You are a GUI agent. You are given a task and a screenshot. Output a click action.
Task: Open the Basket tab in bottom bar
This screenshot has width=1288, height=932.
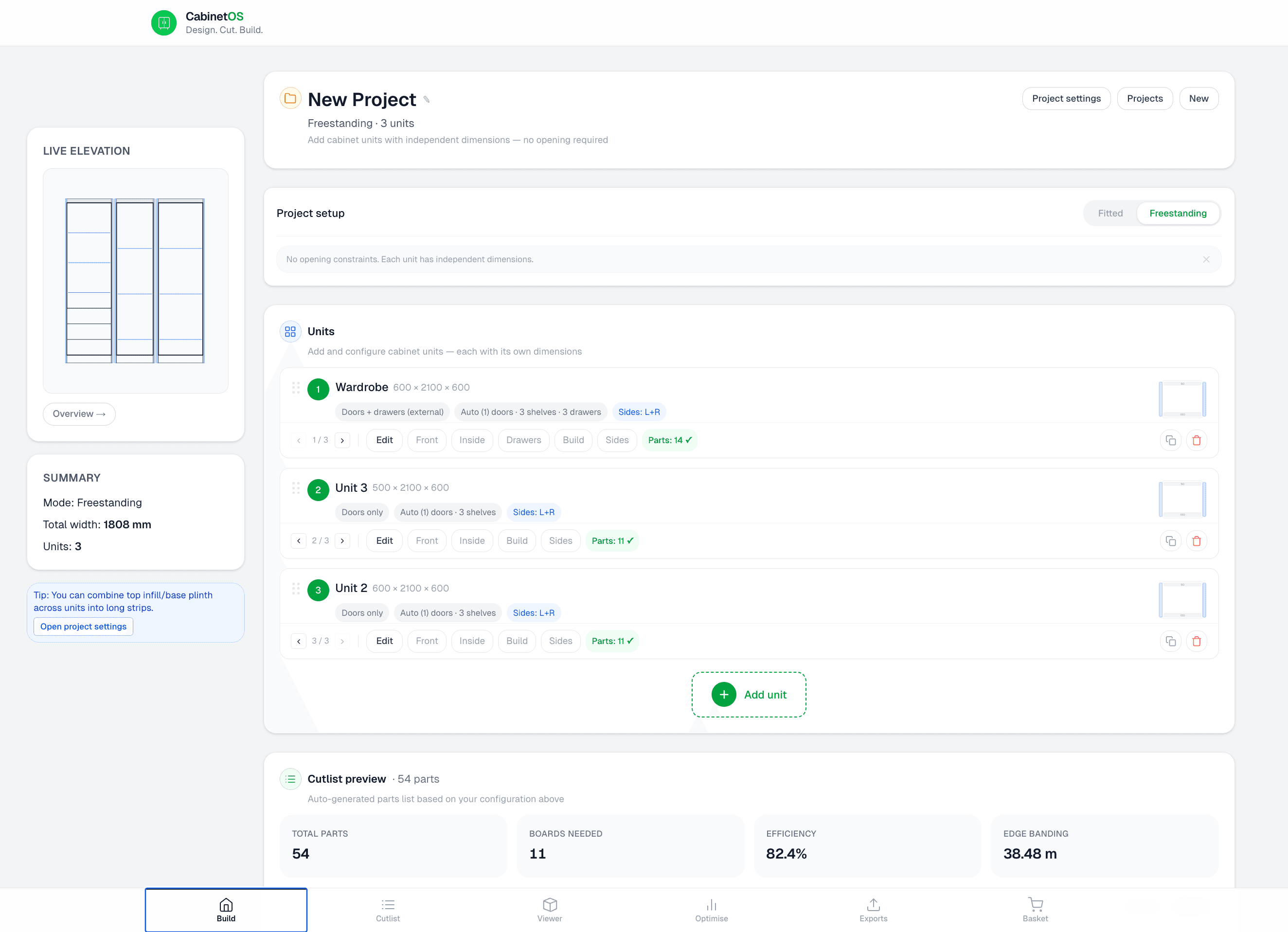coord(1035,910)
